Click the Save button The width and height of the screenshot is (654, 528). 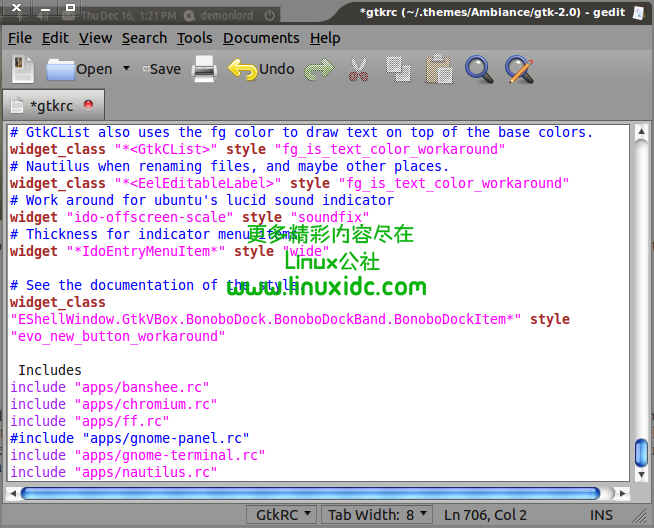(161, 69)
